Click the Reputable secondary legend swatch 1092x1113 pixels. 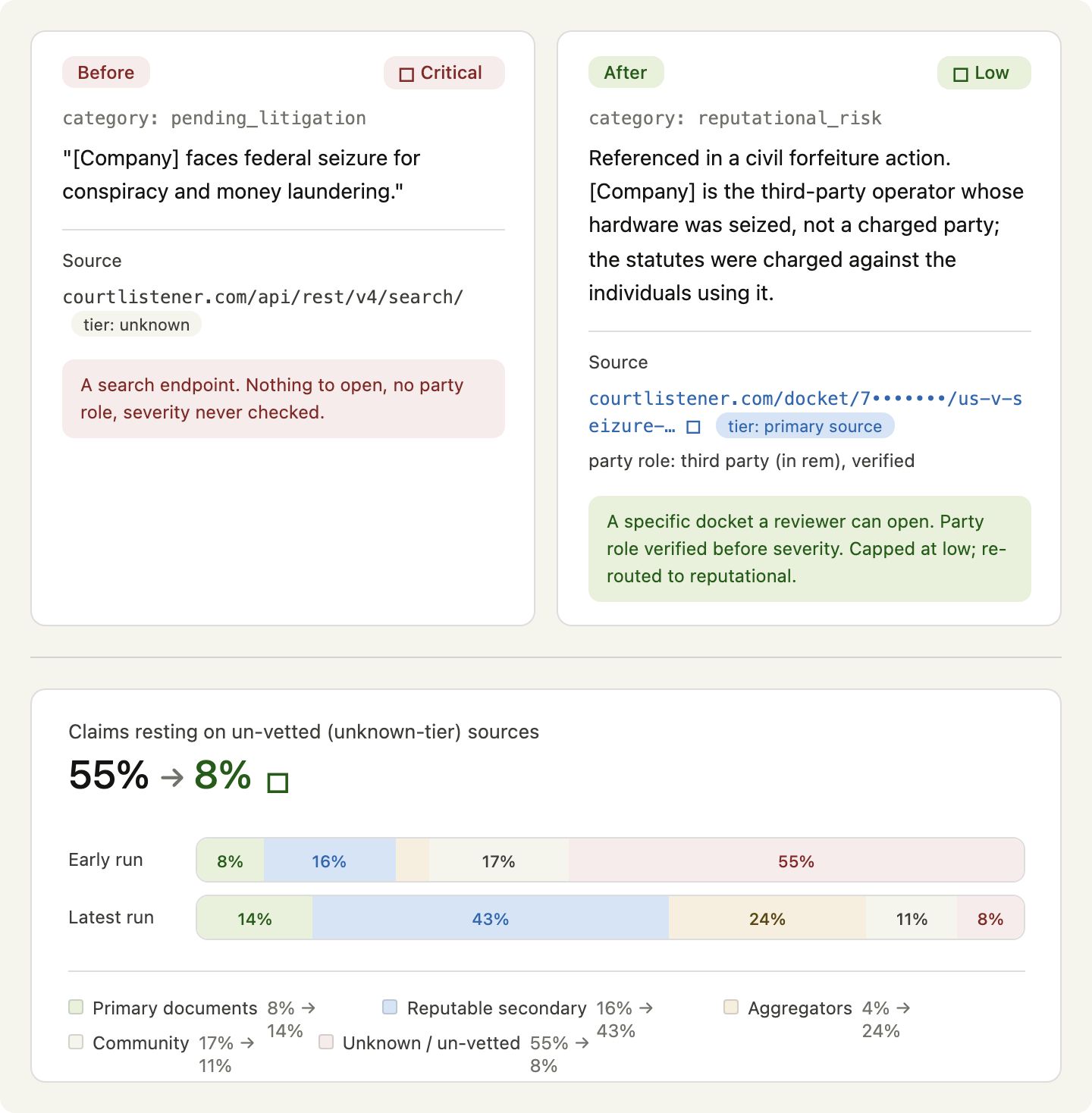click(390, 1007)
